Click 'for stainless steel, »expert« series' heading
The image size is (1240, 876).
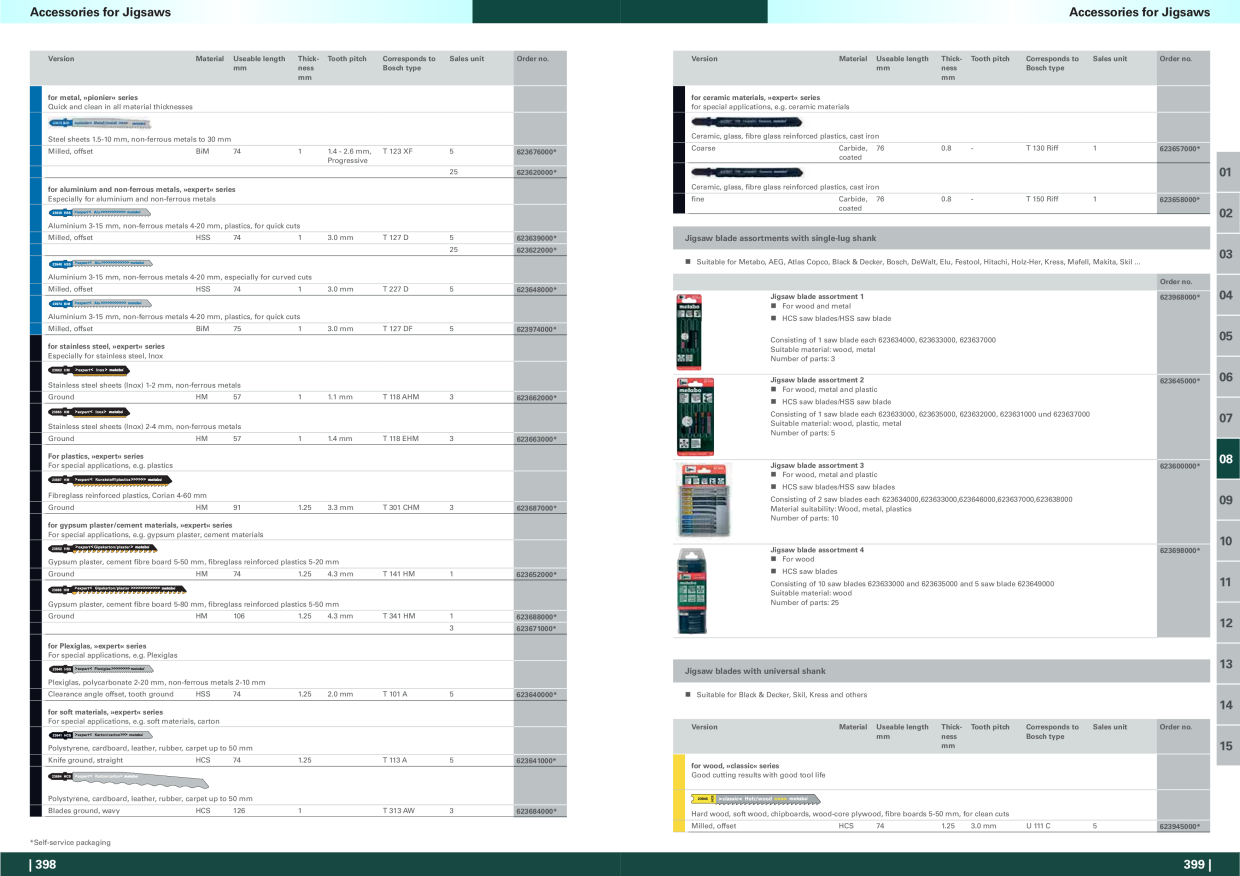coord(106,346)
